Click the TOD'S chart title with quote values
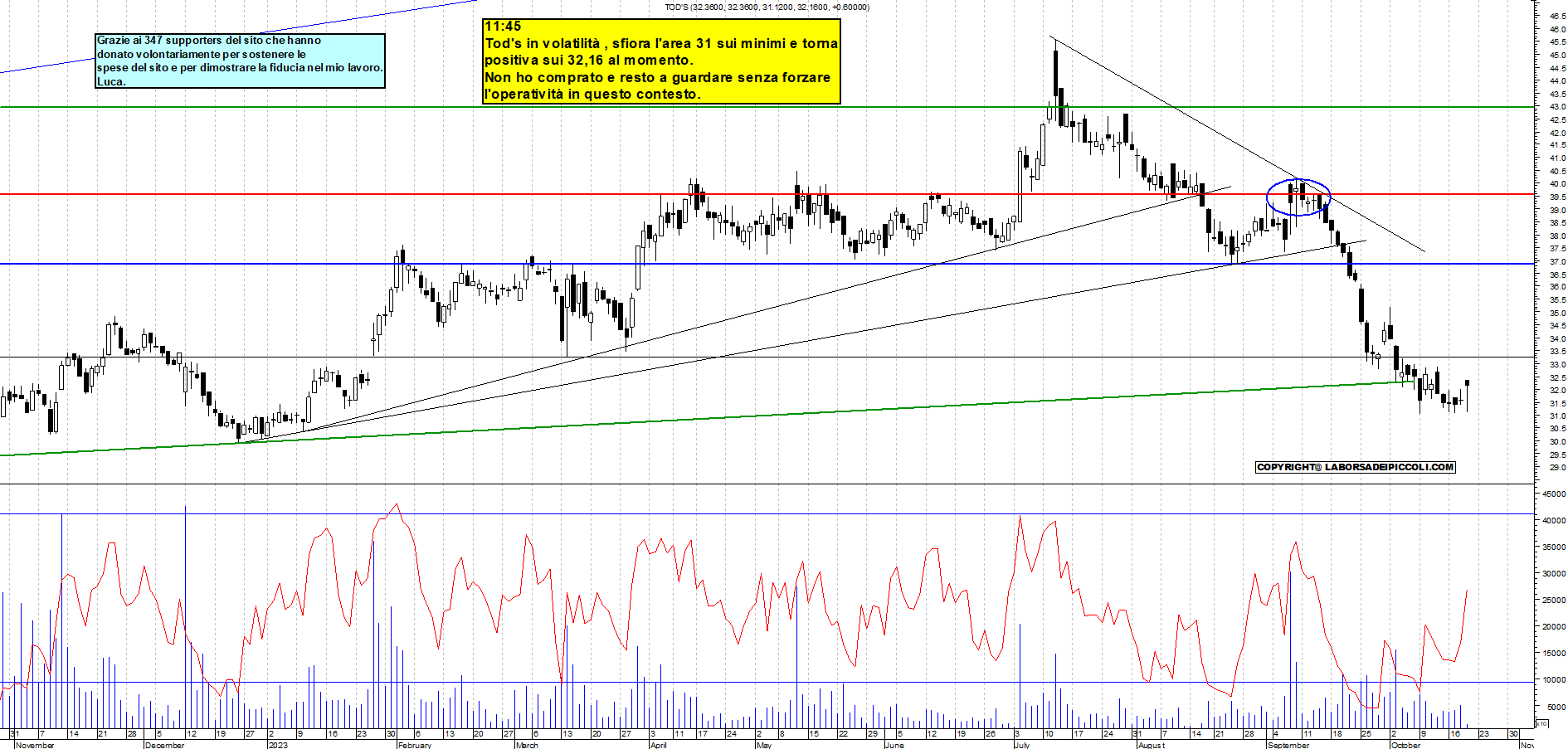Screen dimensions: 1568x749 pyautogui.click(x=767, y=7)
